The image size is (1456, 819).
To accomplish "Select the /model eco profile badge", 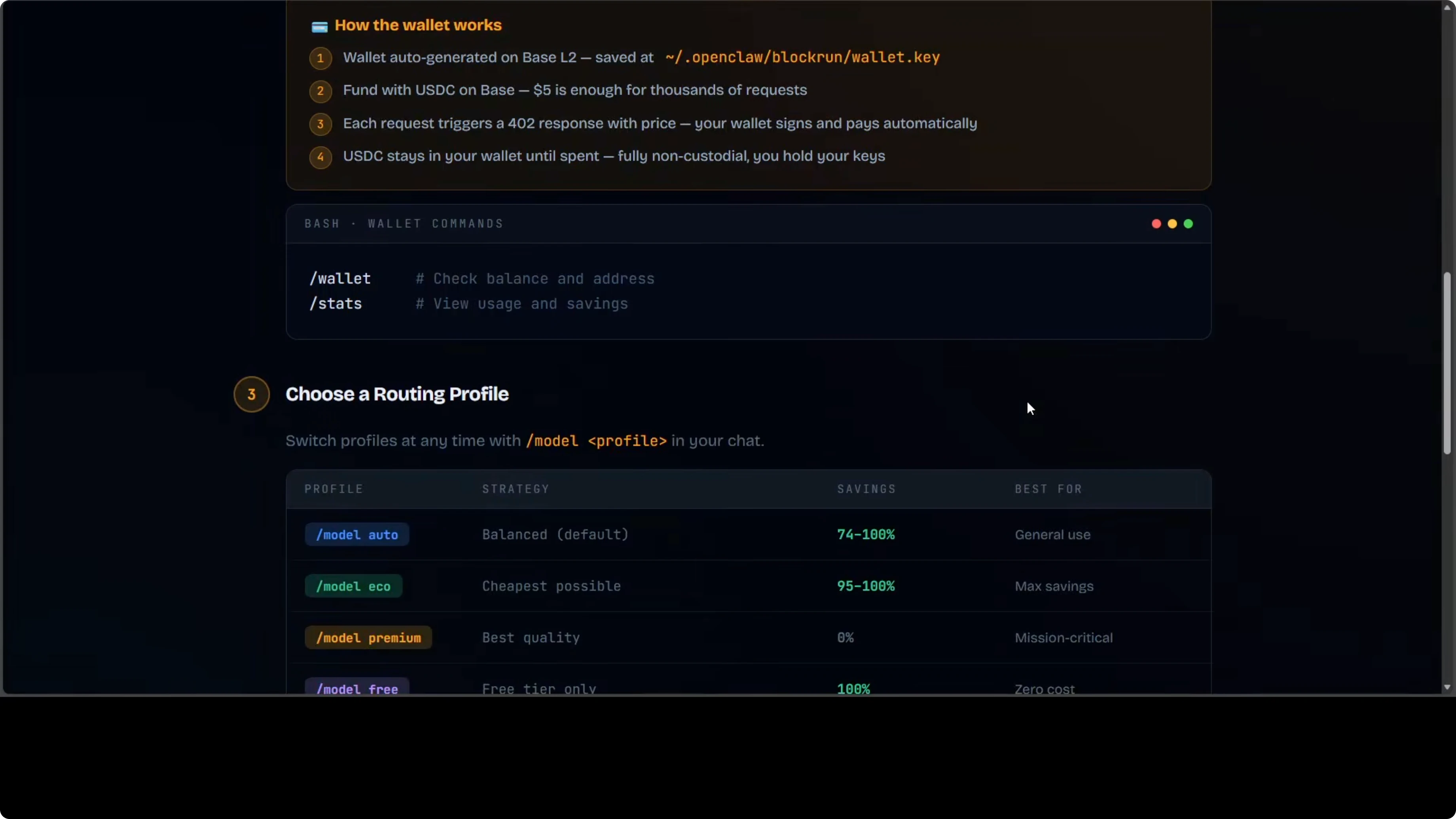I will tap(353, 586).
